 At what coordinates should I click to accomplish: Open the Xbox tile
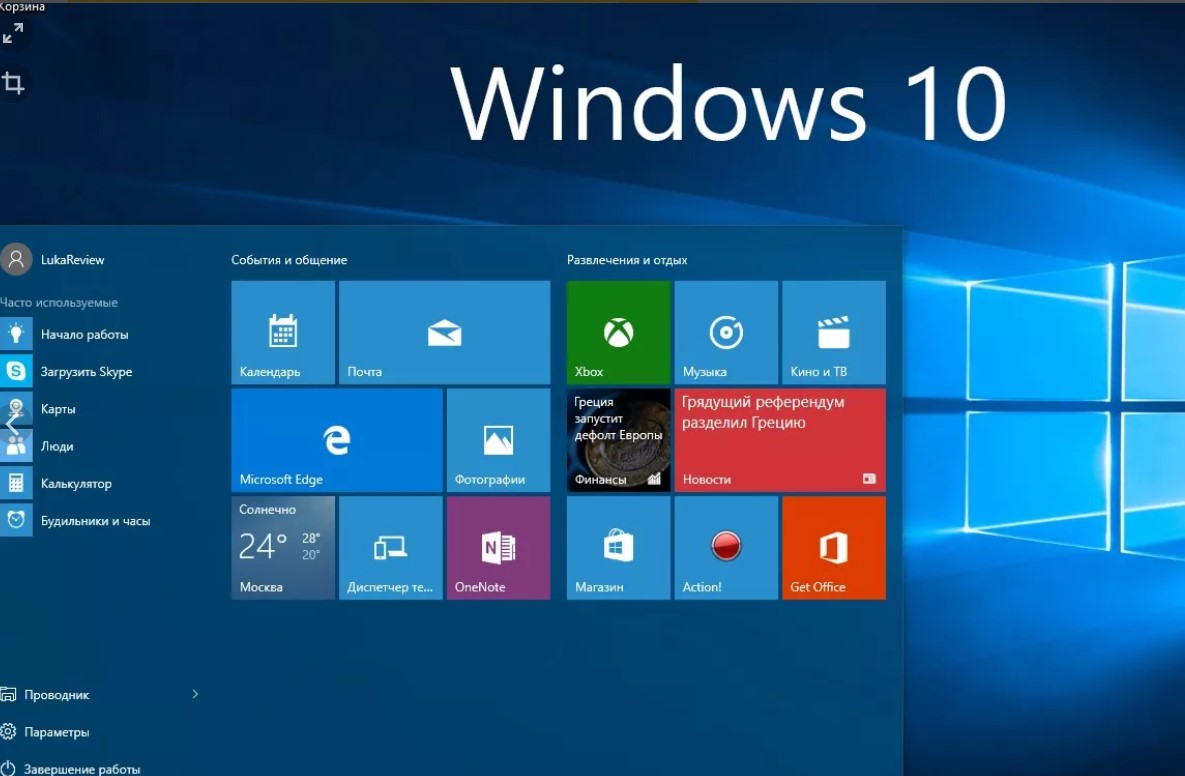(618, 332)
